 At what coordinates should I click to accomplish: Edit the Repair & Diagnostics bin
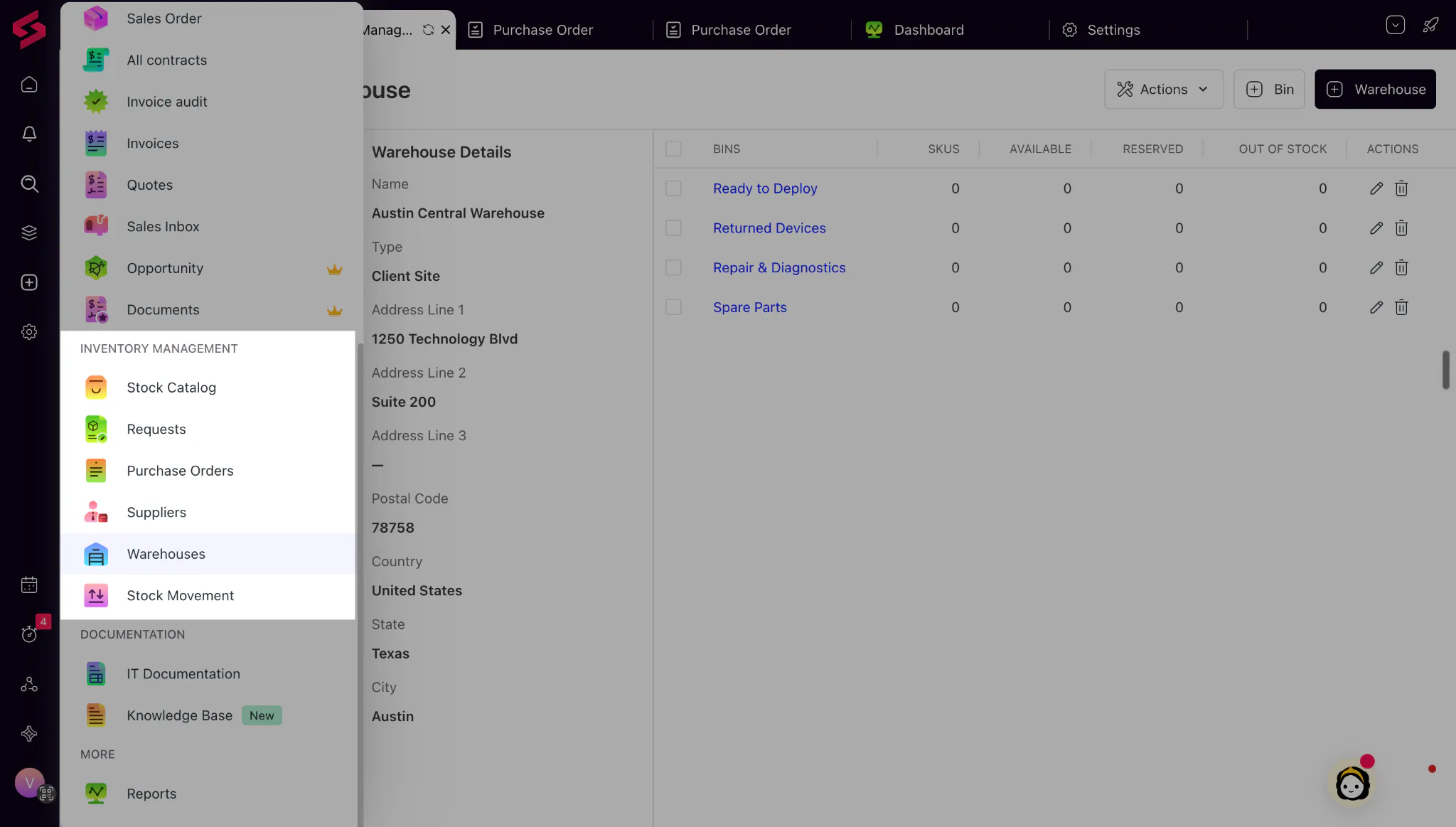click(1376, 267)
